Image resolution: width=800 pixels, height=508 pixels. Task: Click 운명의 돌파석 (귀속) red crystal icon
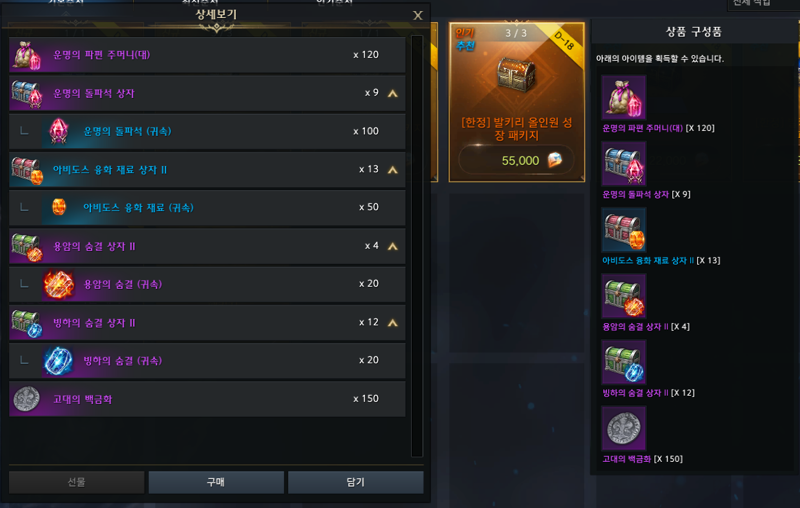58,131
